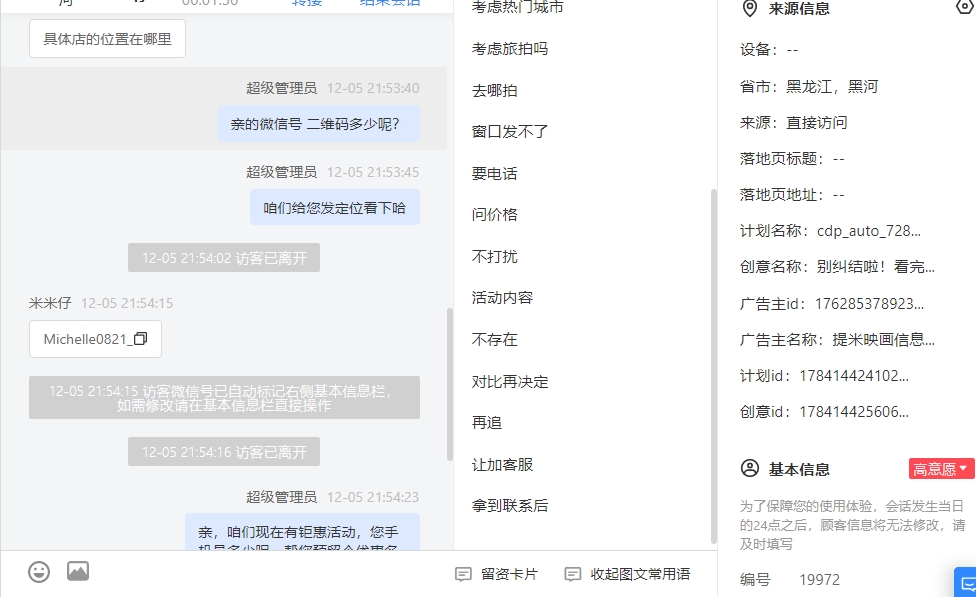This screenshot has height=597, width=976.
Task: Click the send image icon
Action: (78, 571)
